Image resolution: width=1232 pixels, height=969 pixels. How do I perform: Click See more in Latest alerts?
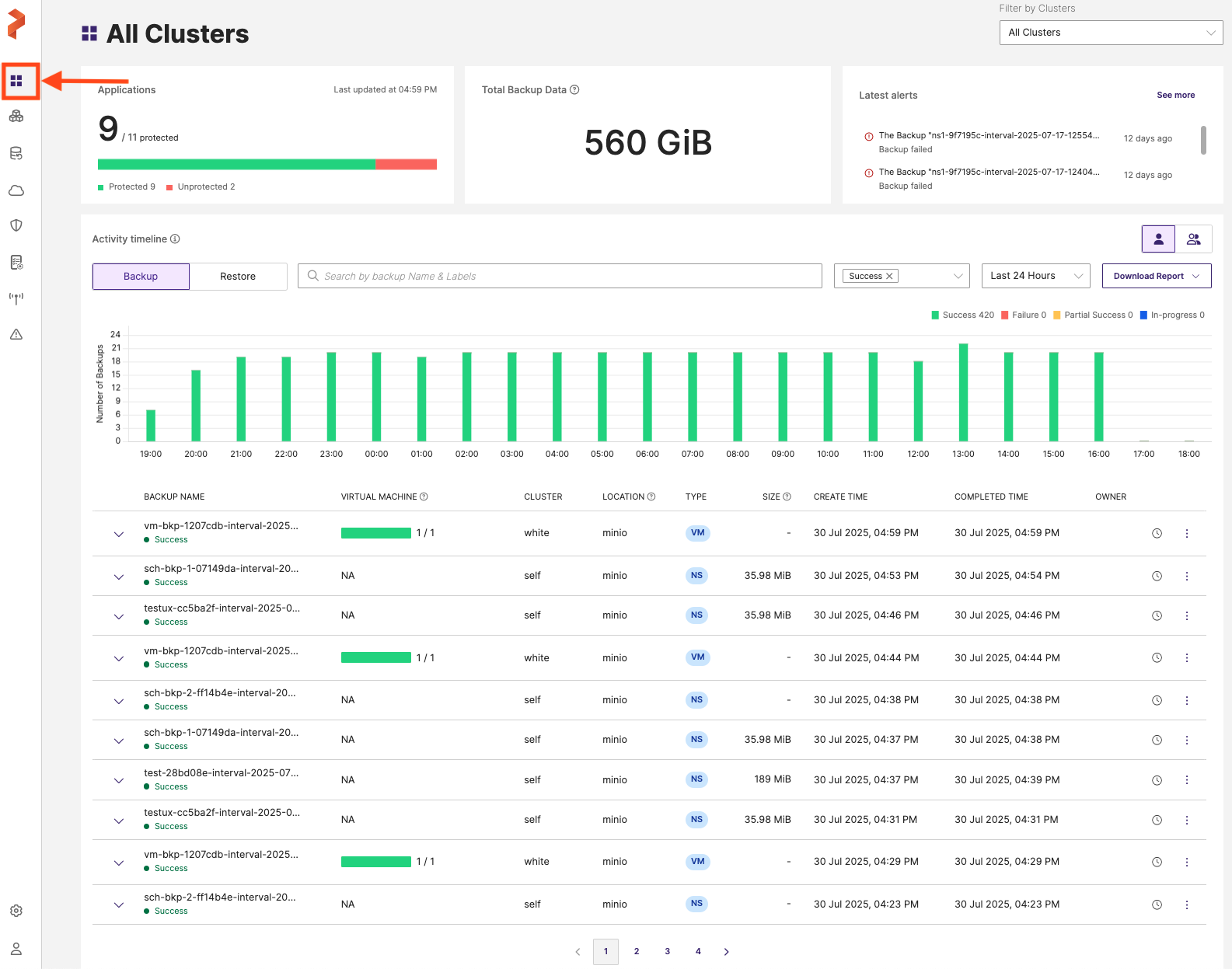pos(1175,95)
